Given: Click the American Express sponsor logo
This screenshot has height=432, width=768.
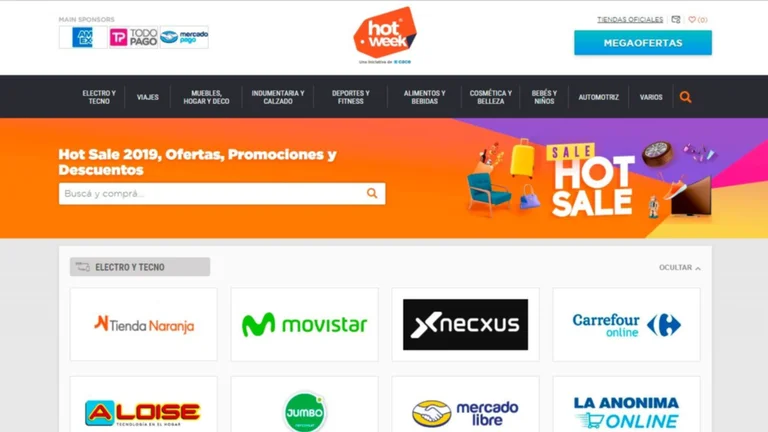Looking at the screenshot, I should 83,37.
